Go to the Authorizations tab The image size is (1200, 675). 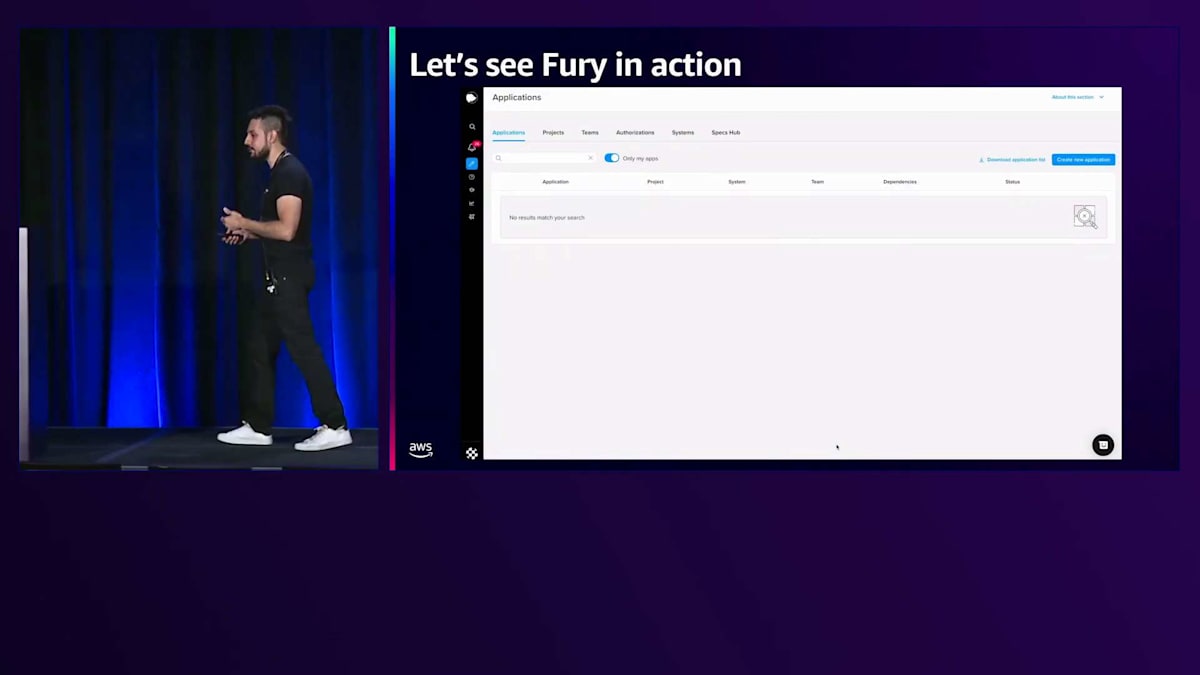[635, 132]
